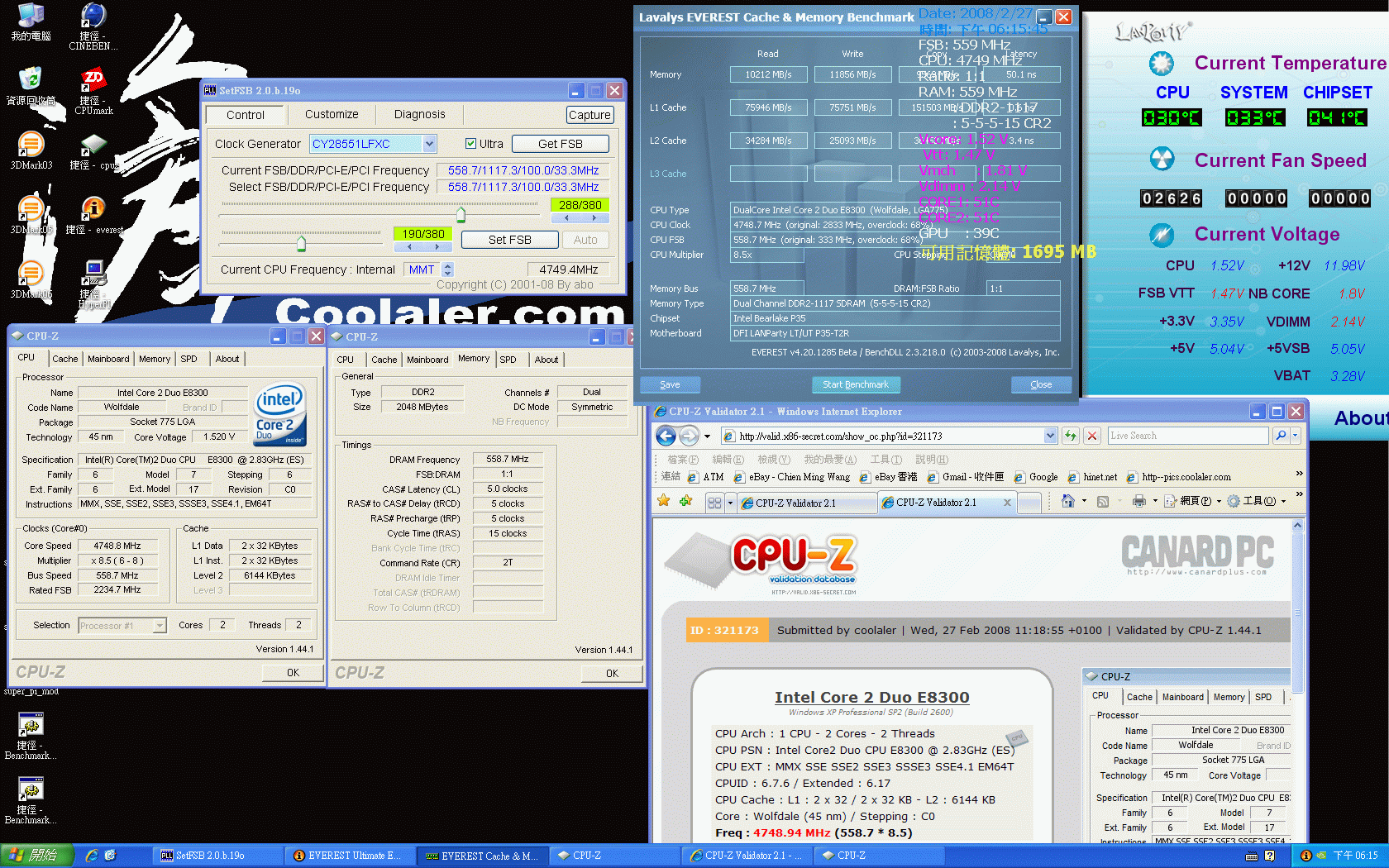This screenshot has height=868, width=1389.
Task: Click About in the LANParty monitor panel
Action: pos(1360,418)
